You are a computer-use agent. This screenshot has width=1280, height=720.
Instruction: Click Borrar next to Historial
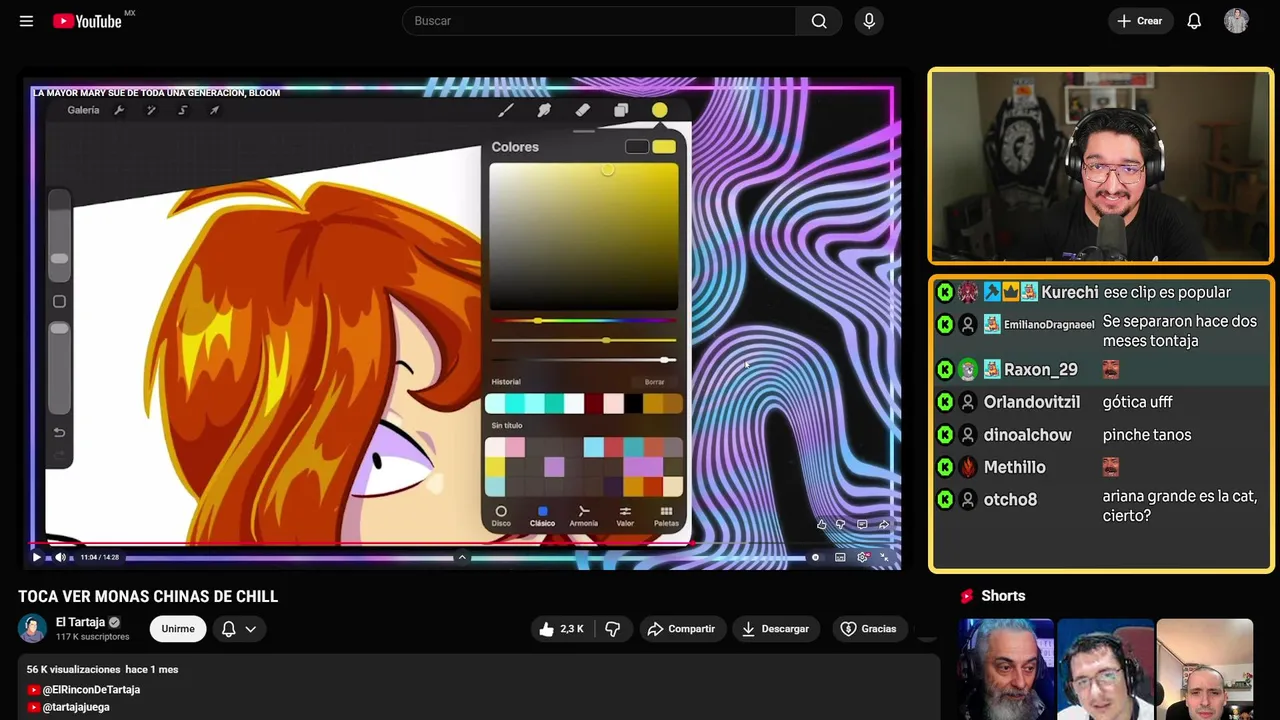click(x=654, y=382)
